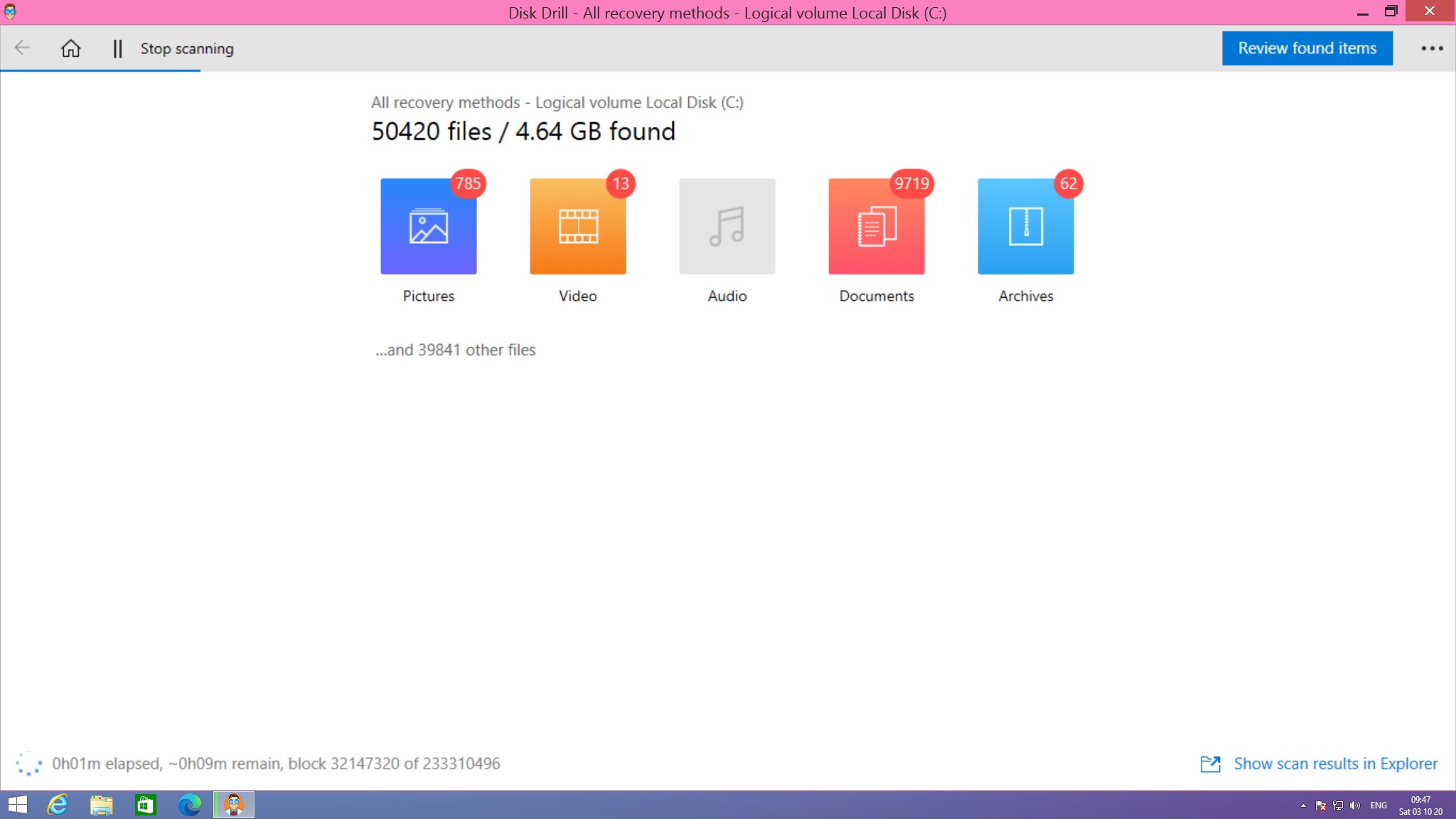
Task: Select Disk Drill taskbar icon
Action: point(234,805)
